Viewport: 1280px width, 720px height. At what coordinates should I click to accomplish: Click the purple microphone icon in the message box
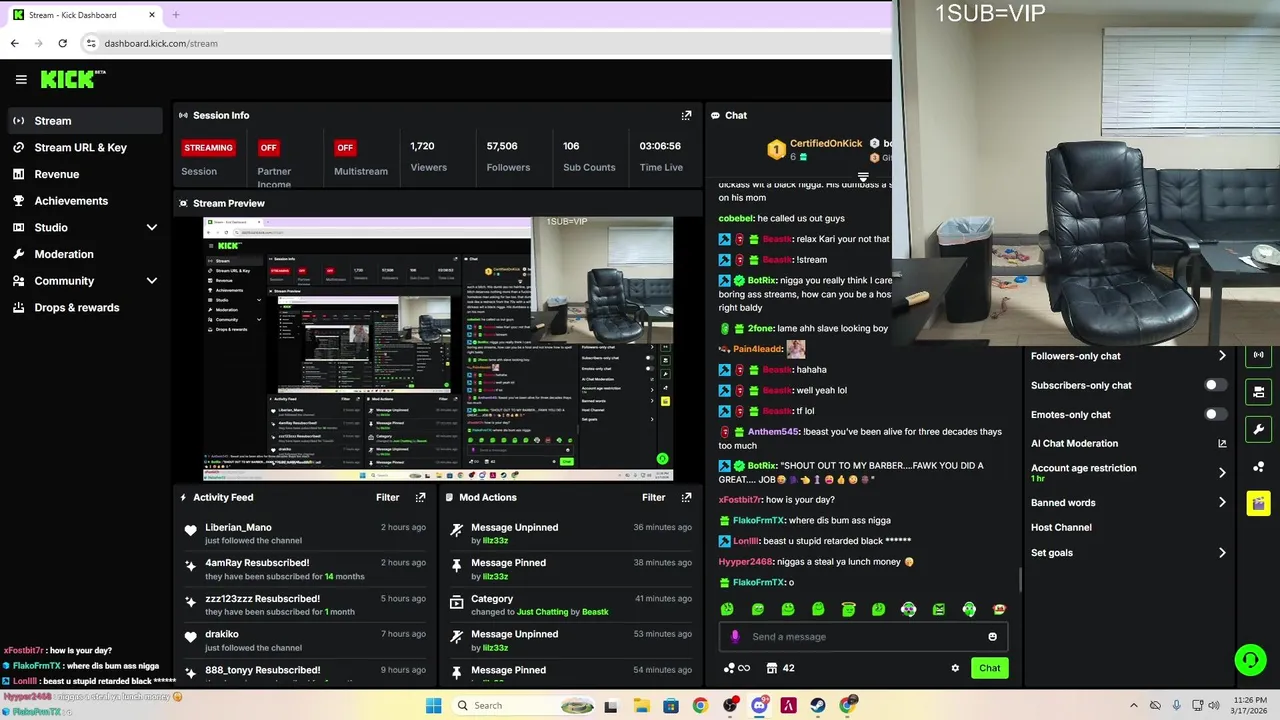pos(735,636)
